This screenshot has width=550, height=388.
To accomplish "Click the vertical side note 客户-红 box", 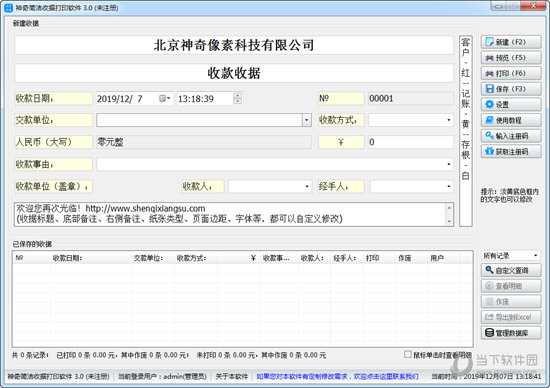I will (465, 131).
